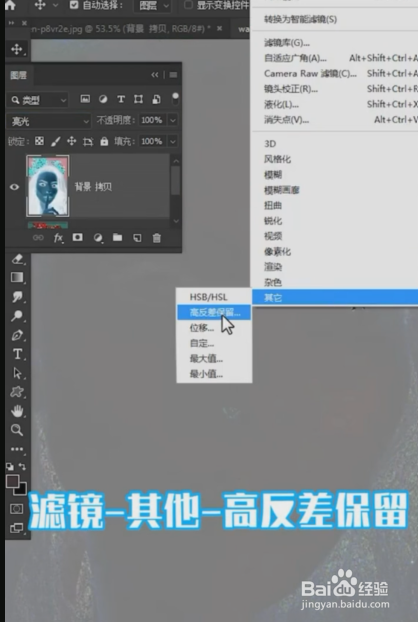The height and width of the screenshot is (622, 418).
Task: Open Camera Raw 滤镜 menu item
Action: tap(335, 73)
